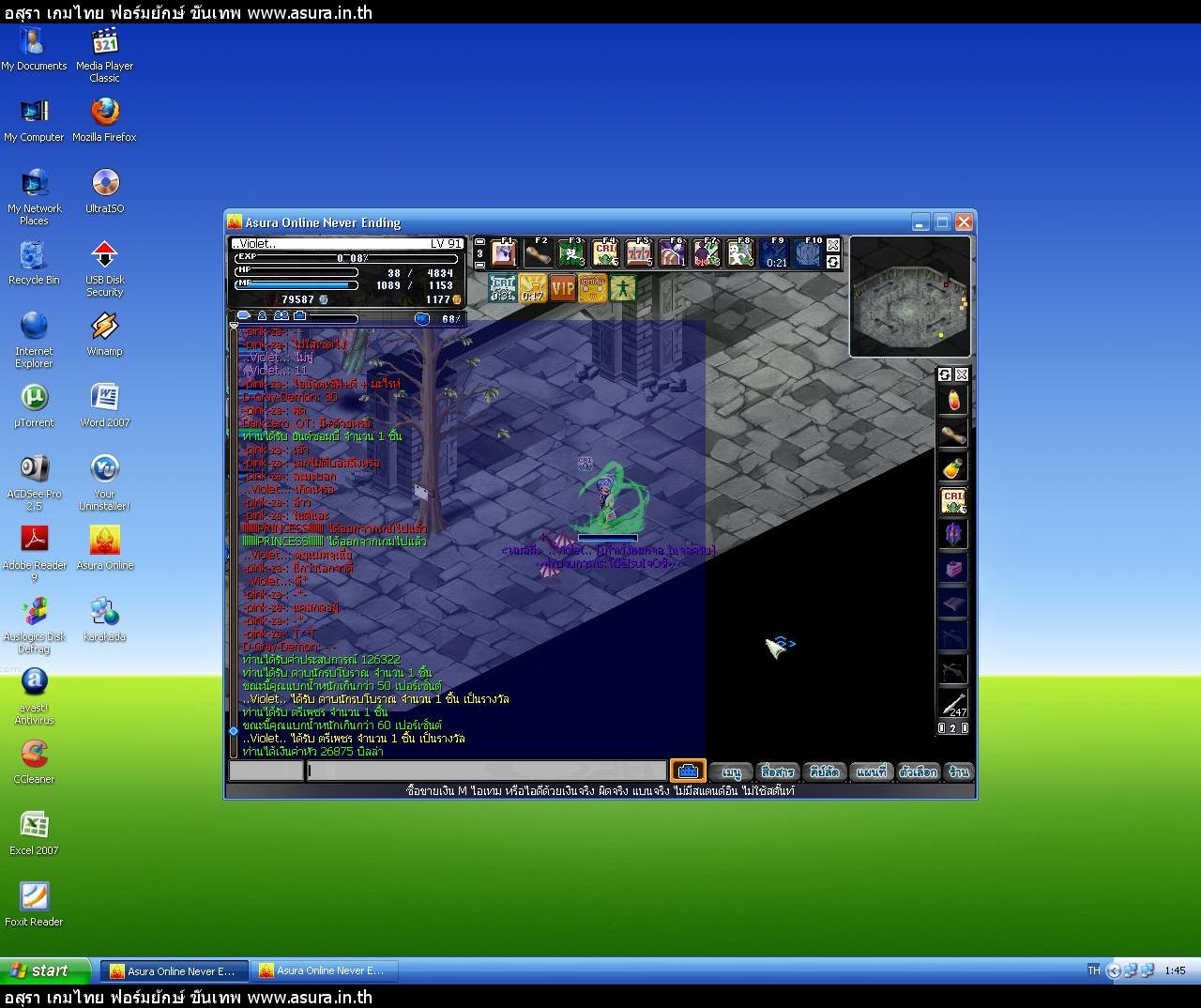
Task: Close the side quick item bar
Action: click(x=962, y=374)
